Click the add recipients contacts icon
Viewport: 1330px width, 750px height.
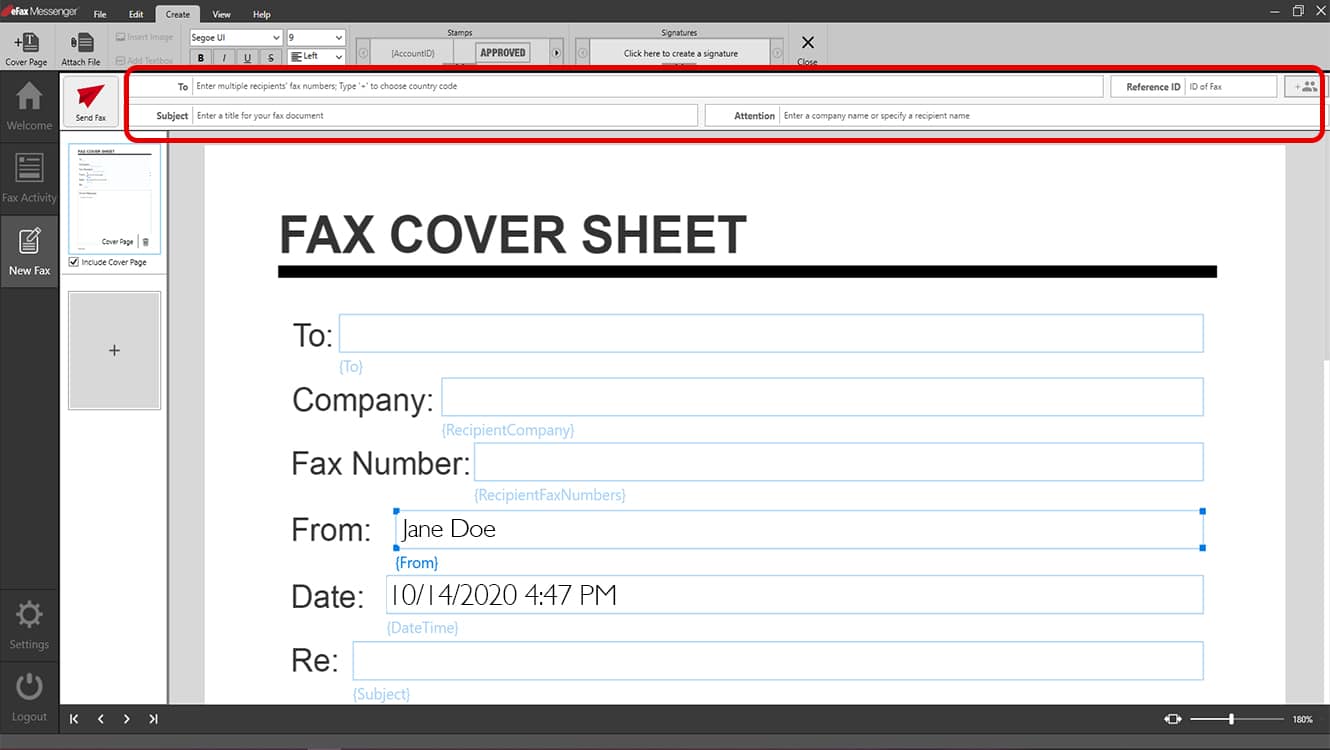coord(1303,86)
